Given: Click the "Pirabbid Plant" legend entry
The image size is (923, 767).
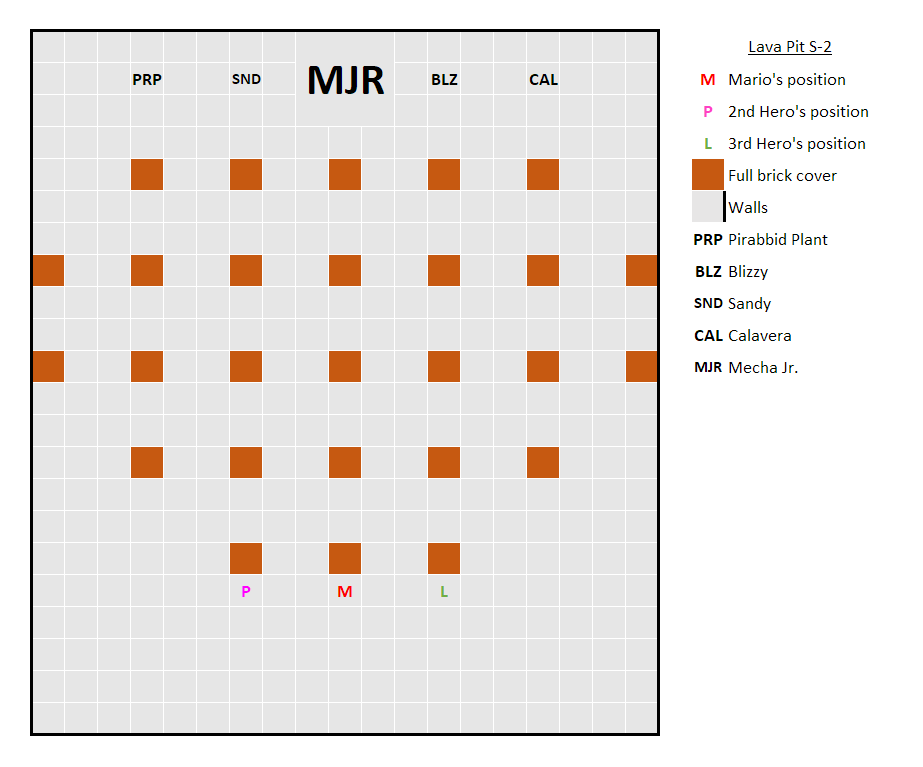Looking at the screenshot, I should (x=777, y=240).
